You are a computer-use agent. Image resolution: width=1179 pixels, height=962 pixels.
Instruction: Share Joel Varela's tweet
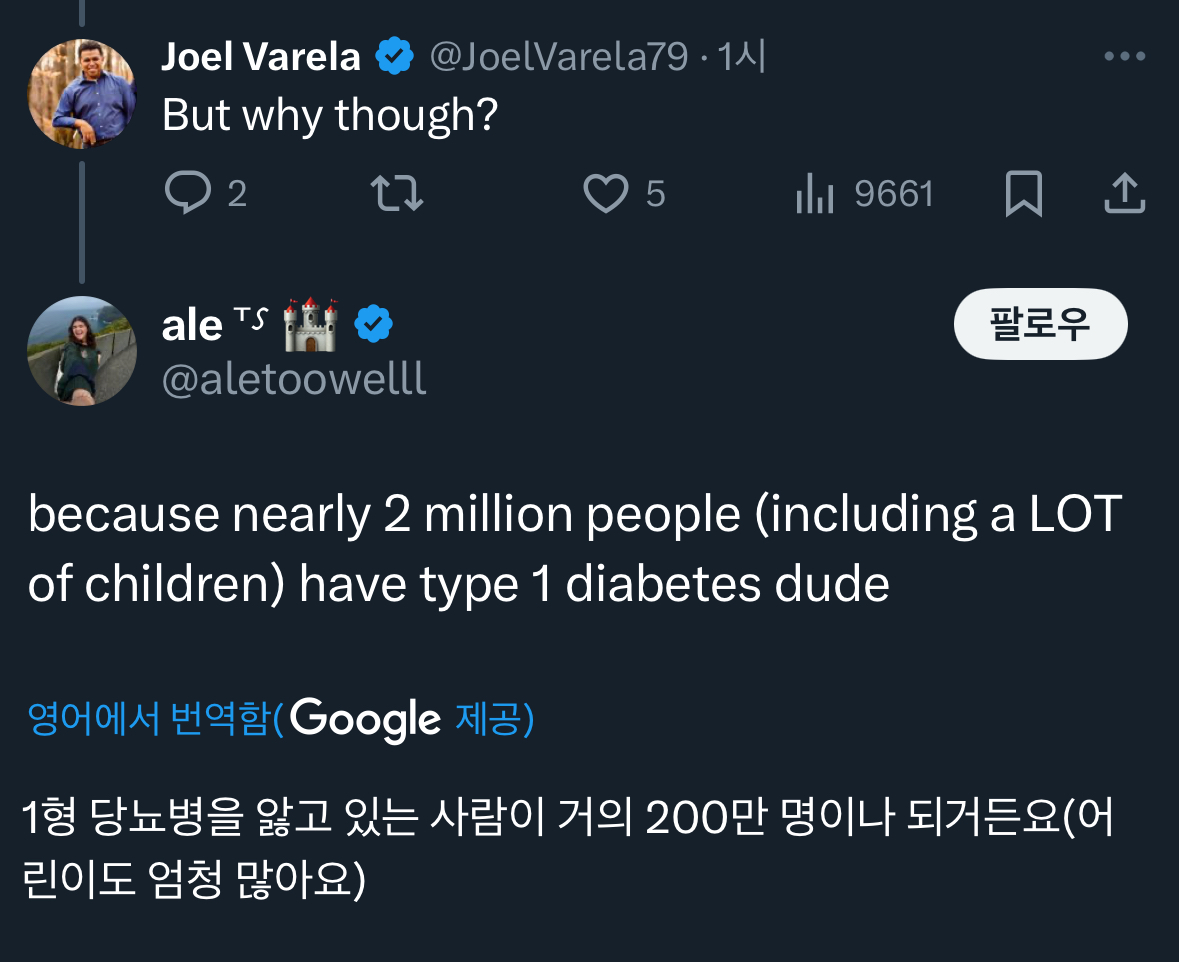click(x=1123, y=193)
